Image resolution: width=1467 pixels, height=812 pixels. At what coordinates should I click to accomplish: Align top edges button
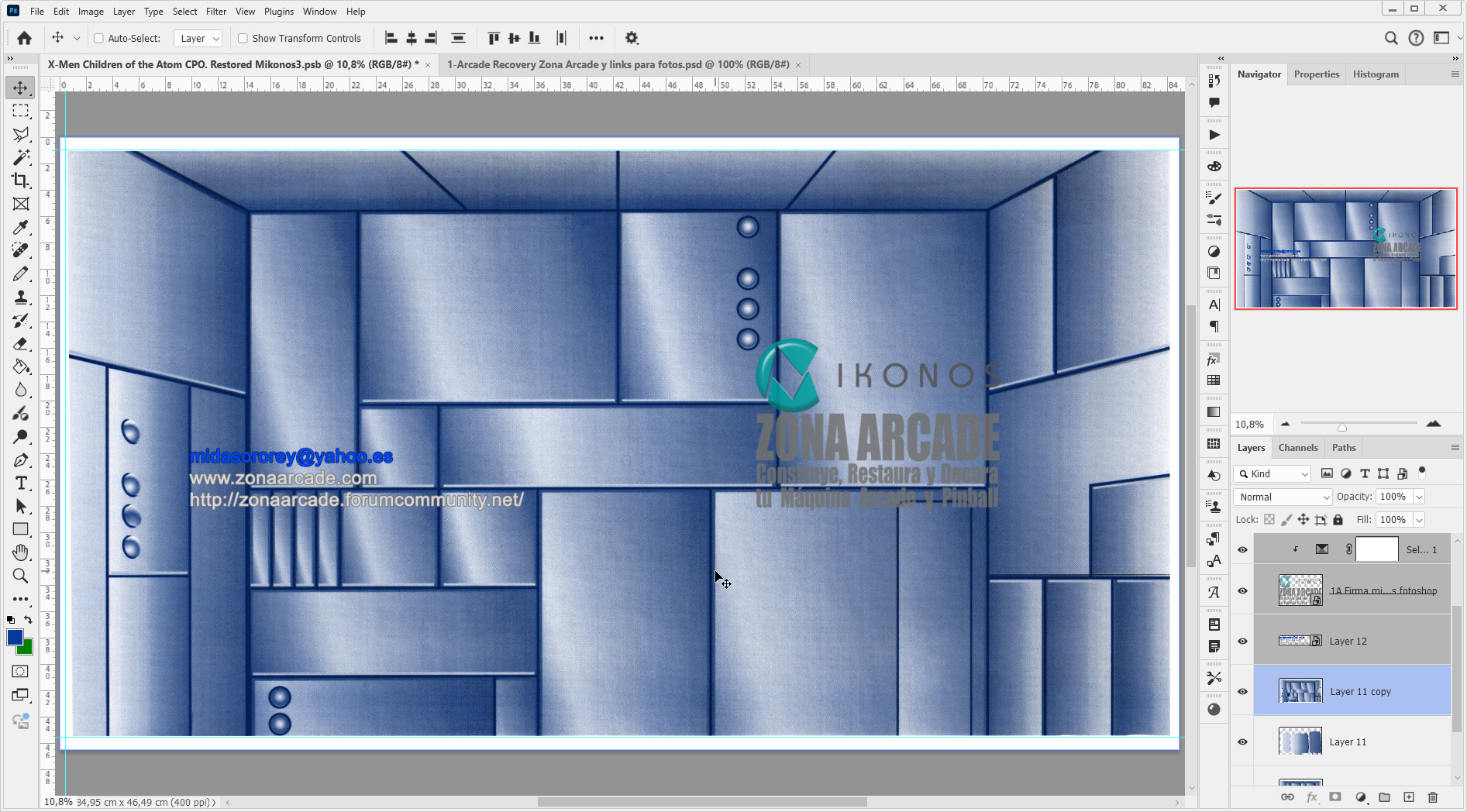494,38
